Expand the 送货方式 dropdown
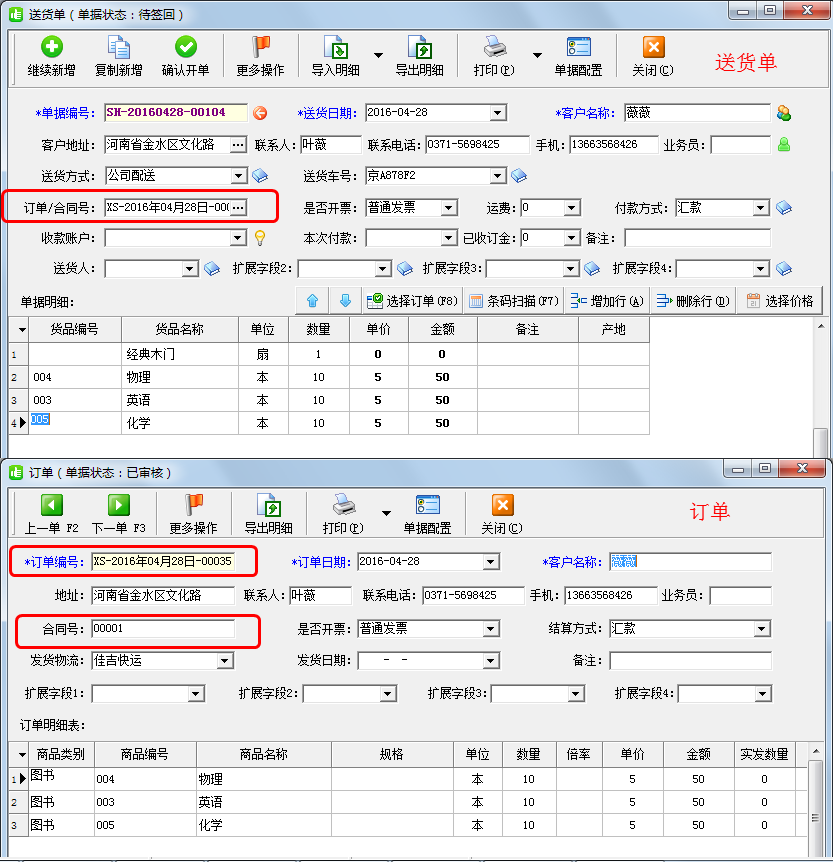Viewport: 833px width, 862px height. [238, 176]
